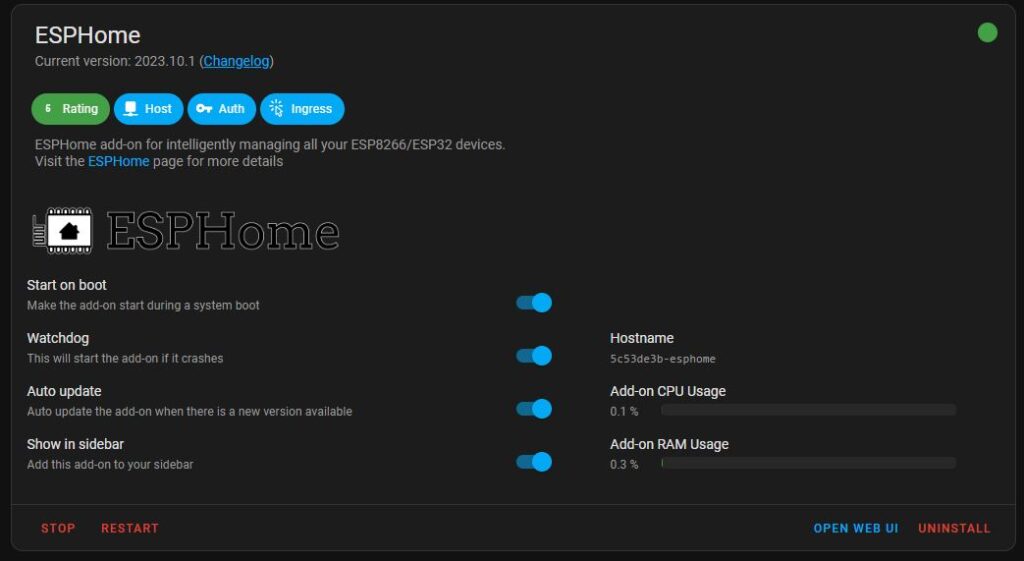The image size is (1024, 561).
Task: Click the Auth key chip
Action: tap(221, 109)
